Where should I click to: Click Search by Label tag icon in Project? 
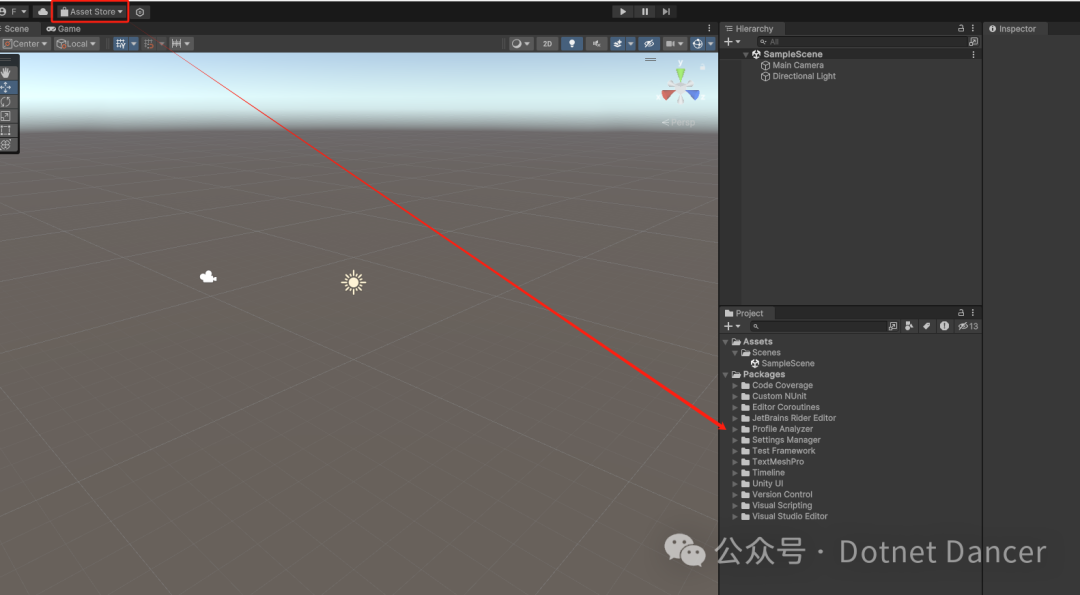click(926, 326)
